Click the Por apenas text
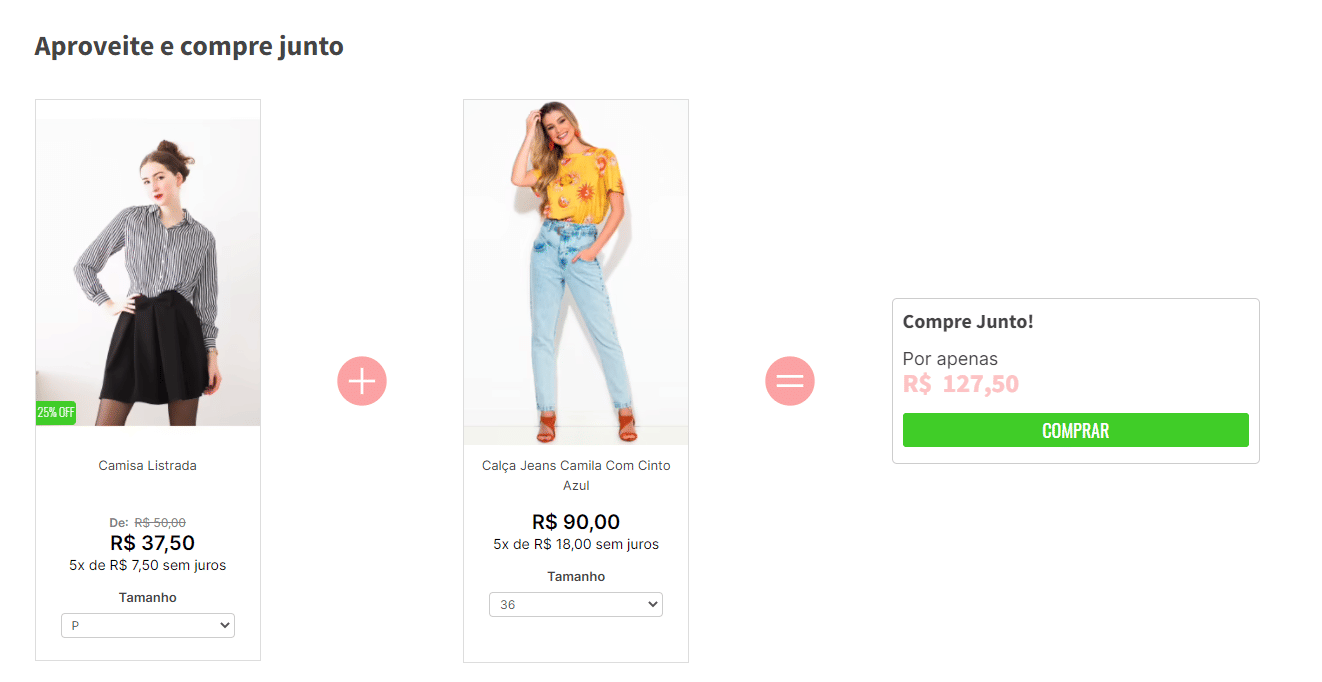1322x682 pixels. pyautogui.click(x=950, y=359)
